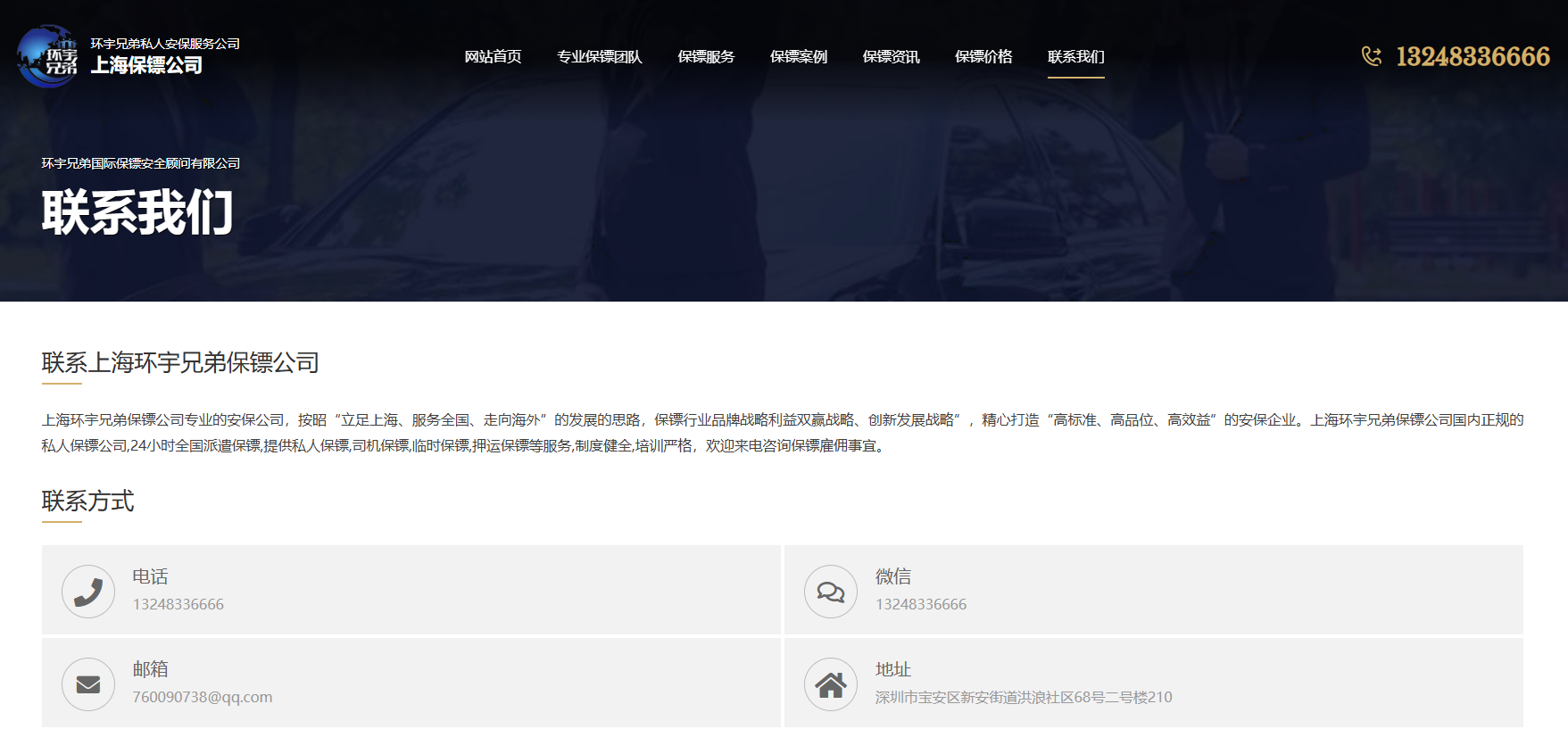
Task: Click the house icon in 地址 card
Action: (831, 684)
